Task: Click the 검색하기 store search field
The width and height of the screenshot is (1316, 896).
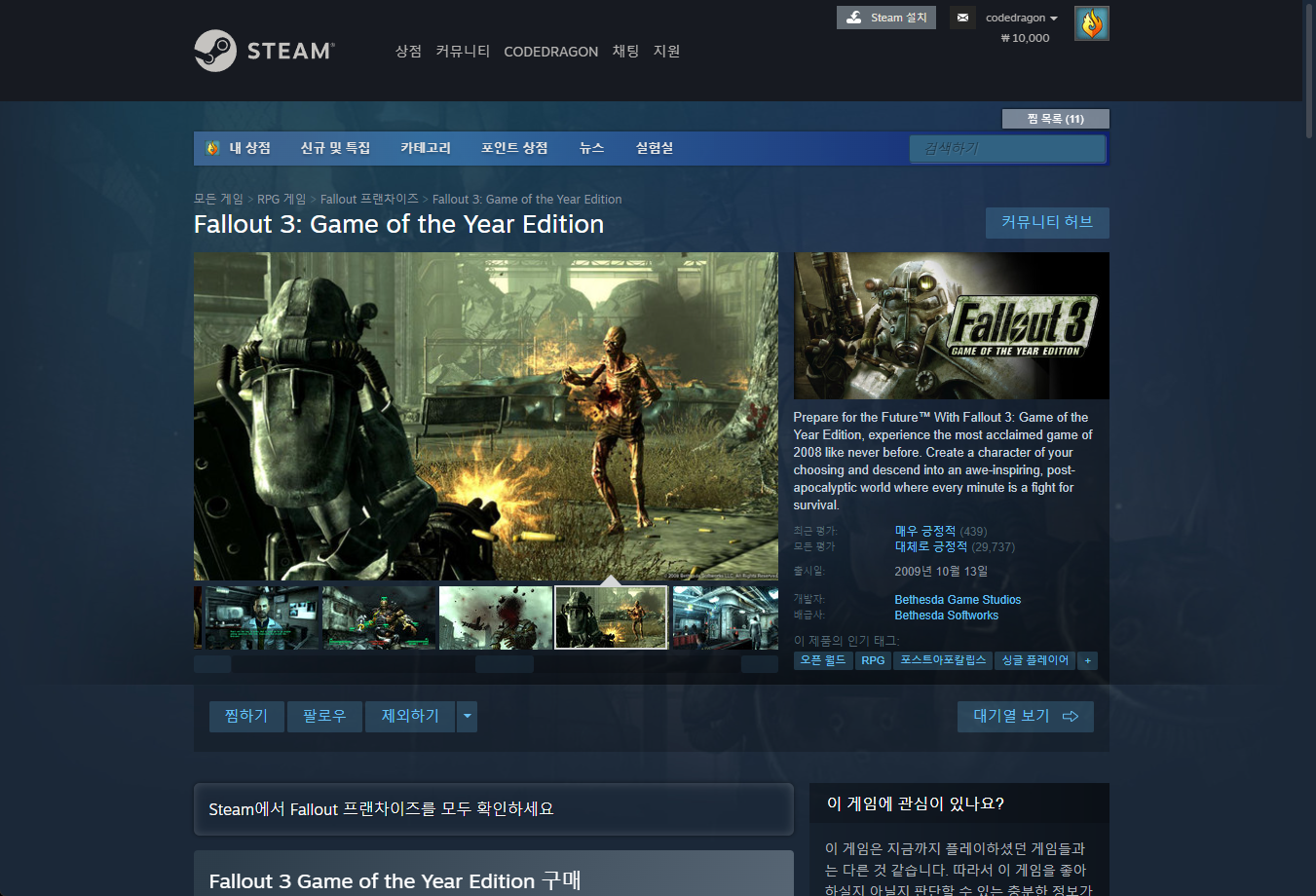Action: click(x=1007, y=148)
